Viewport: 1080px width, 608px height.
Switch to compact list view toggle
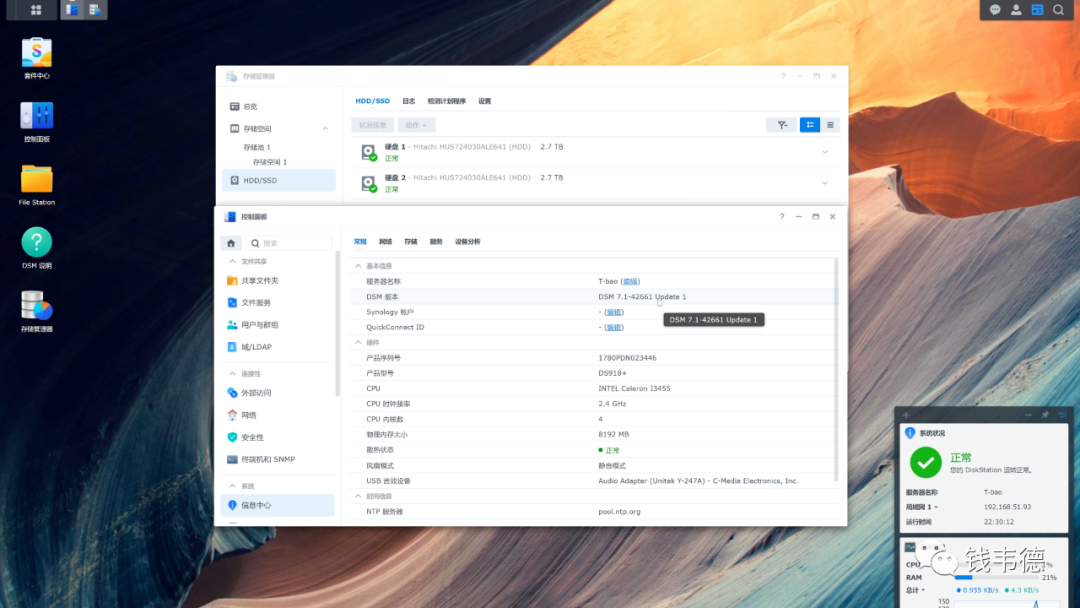[x=830, y=125]
